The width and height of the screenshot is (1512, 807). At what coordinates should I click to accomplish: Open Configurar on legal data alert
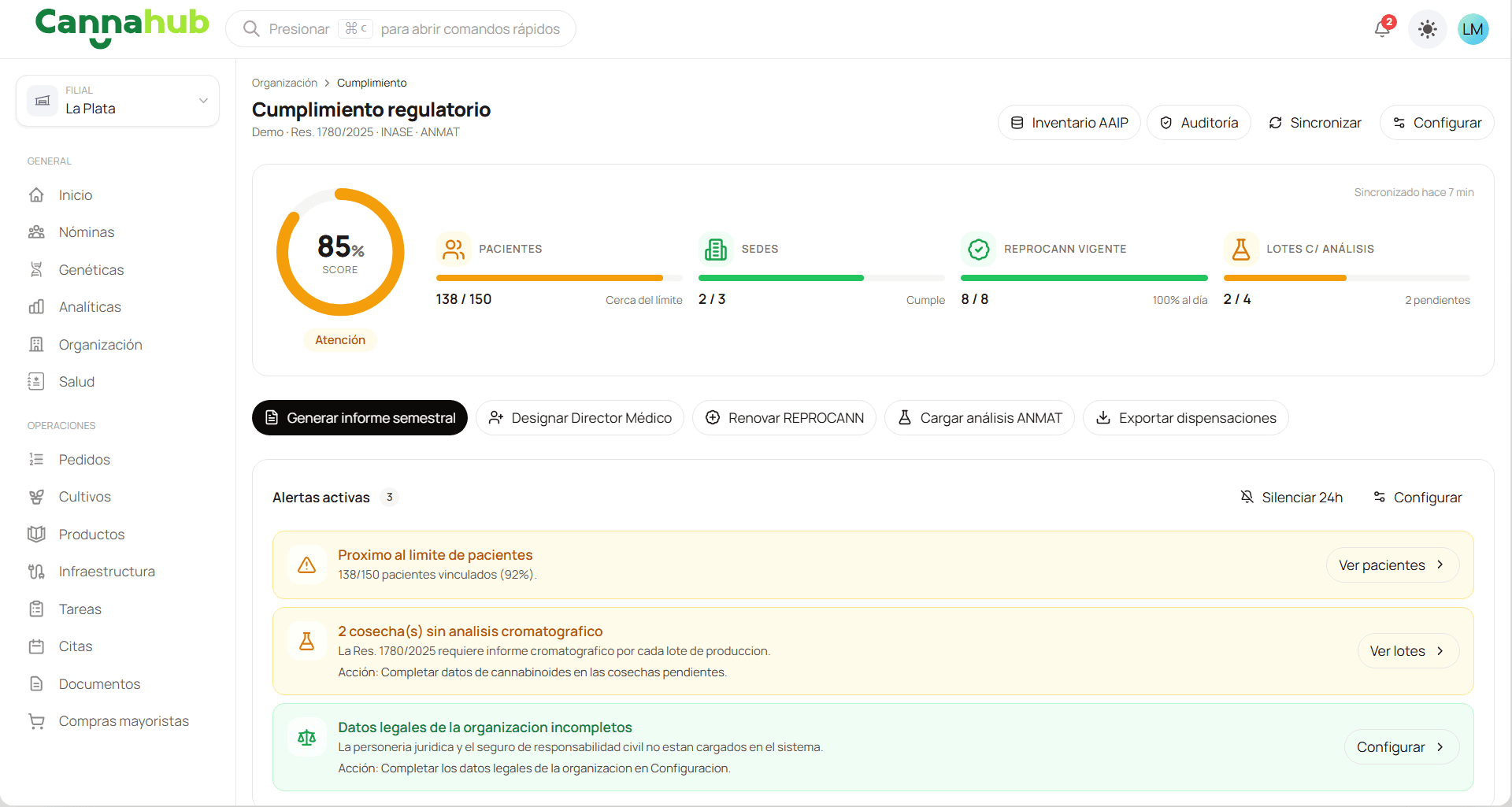tap(1402, 747)
